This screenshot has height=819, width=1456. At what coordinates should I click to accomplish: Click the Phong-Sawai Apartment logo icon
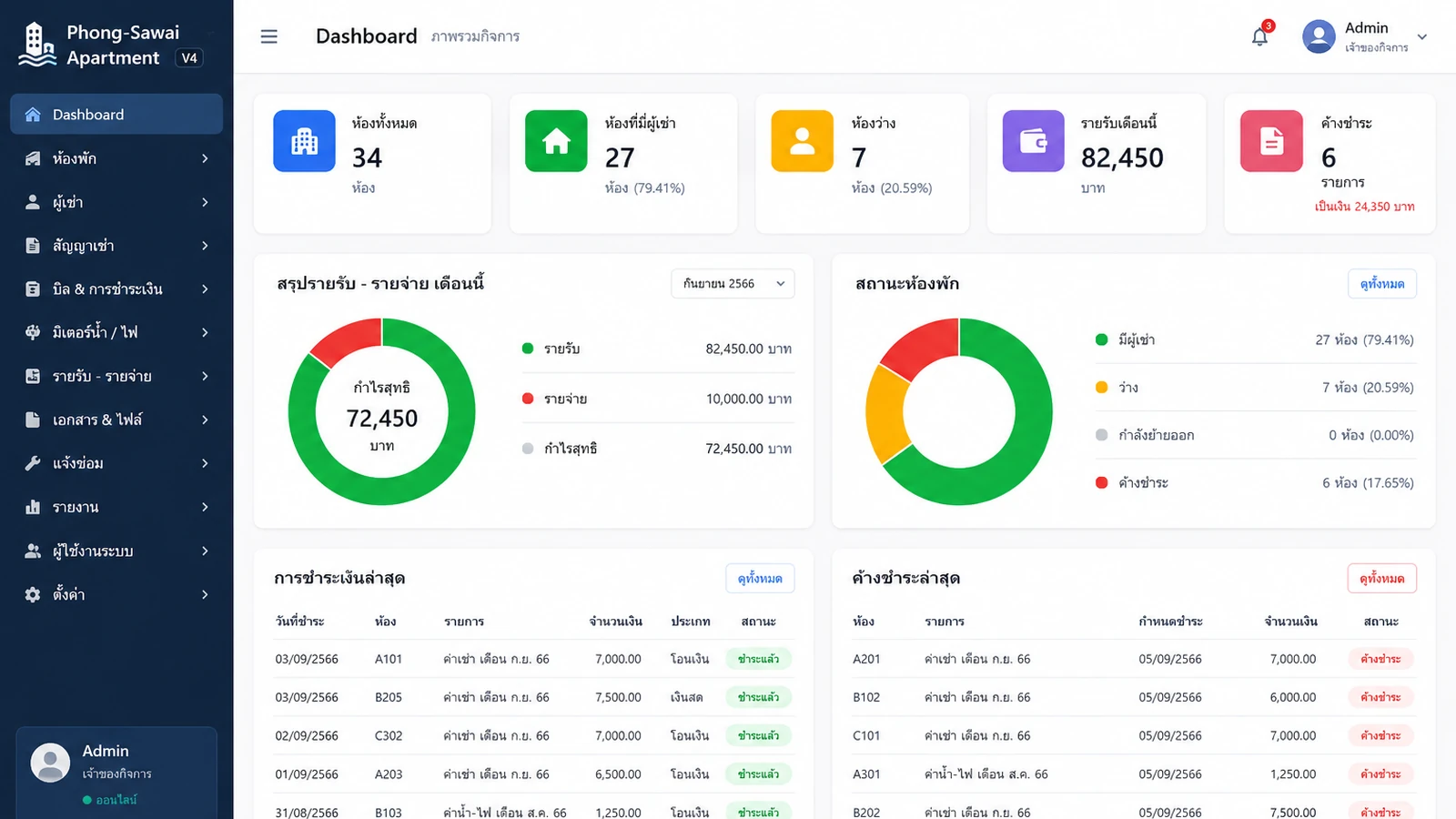(36, 45)
